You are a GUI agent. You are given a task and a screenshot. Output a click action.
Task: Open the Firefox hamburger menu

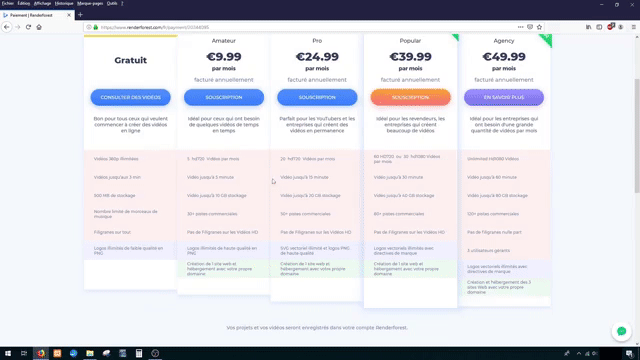633,27
